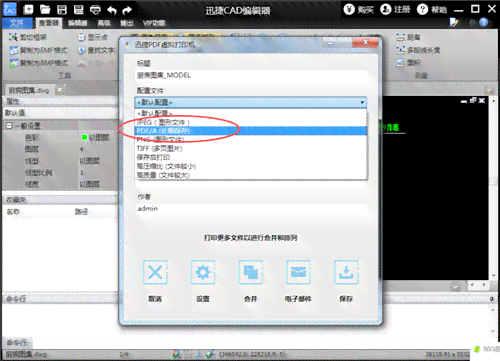Click the 设置 settings gear icon in dialog
Image resolution: width=500 pixels, height=361 pixels.
coord(203,272)
